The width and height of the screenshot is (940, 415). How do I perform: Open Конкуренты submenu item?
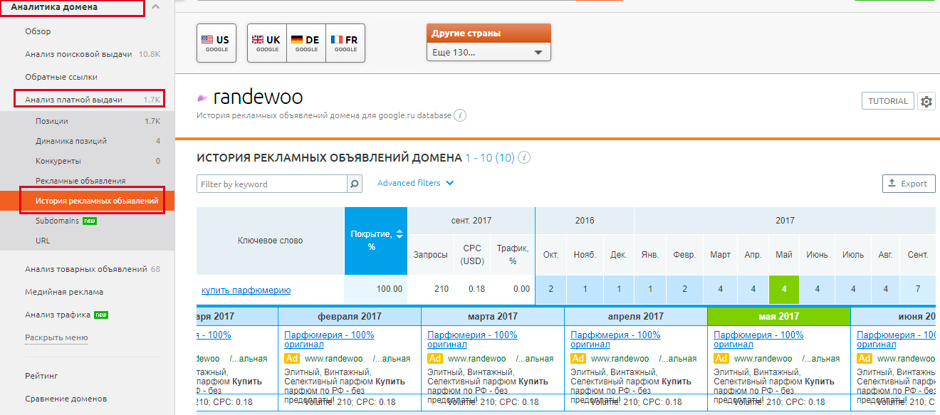(58, 161)
